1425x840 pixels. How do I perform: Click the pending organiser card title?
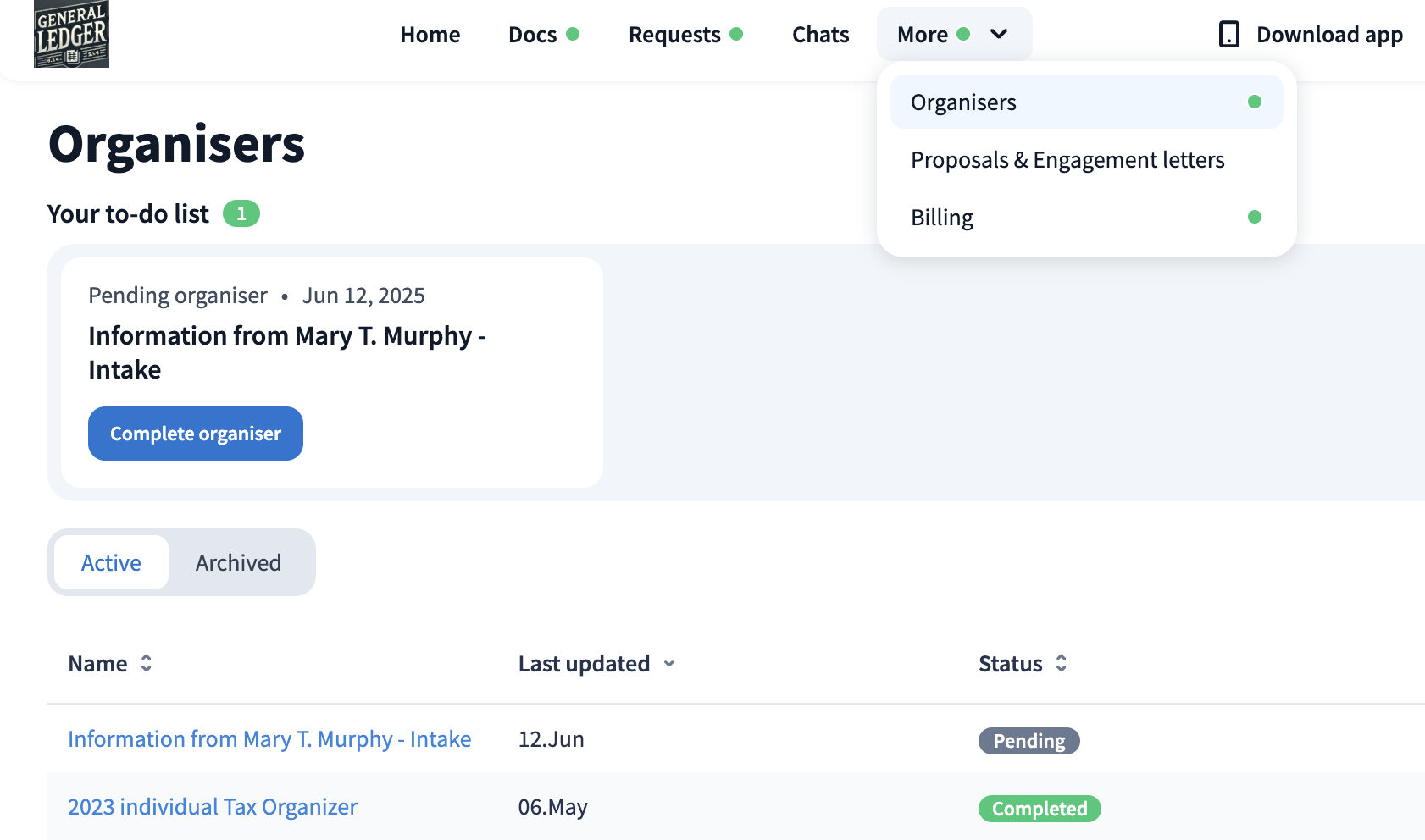point(286,352)
